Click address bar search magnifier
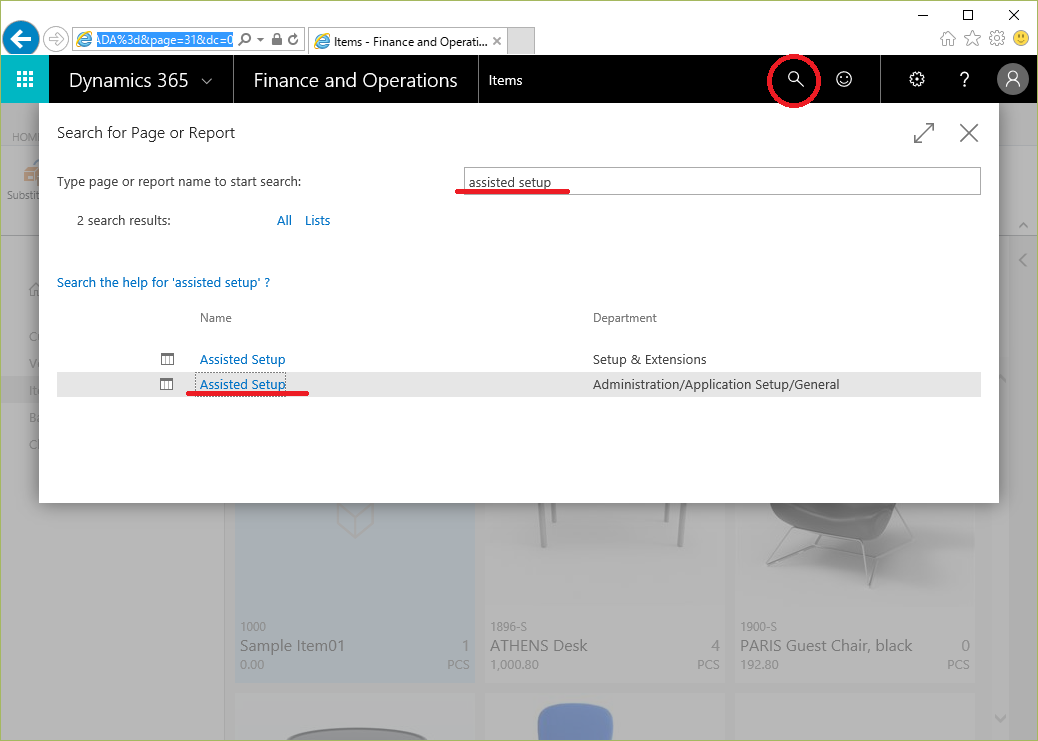Screen dimensions: 1038x741 coord(244,40)
